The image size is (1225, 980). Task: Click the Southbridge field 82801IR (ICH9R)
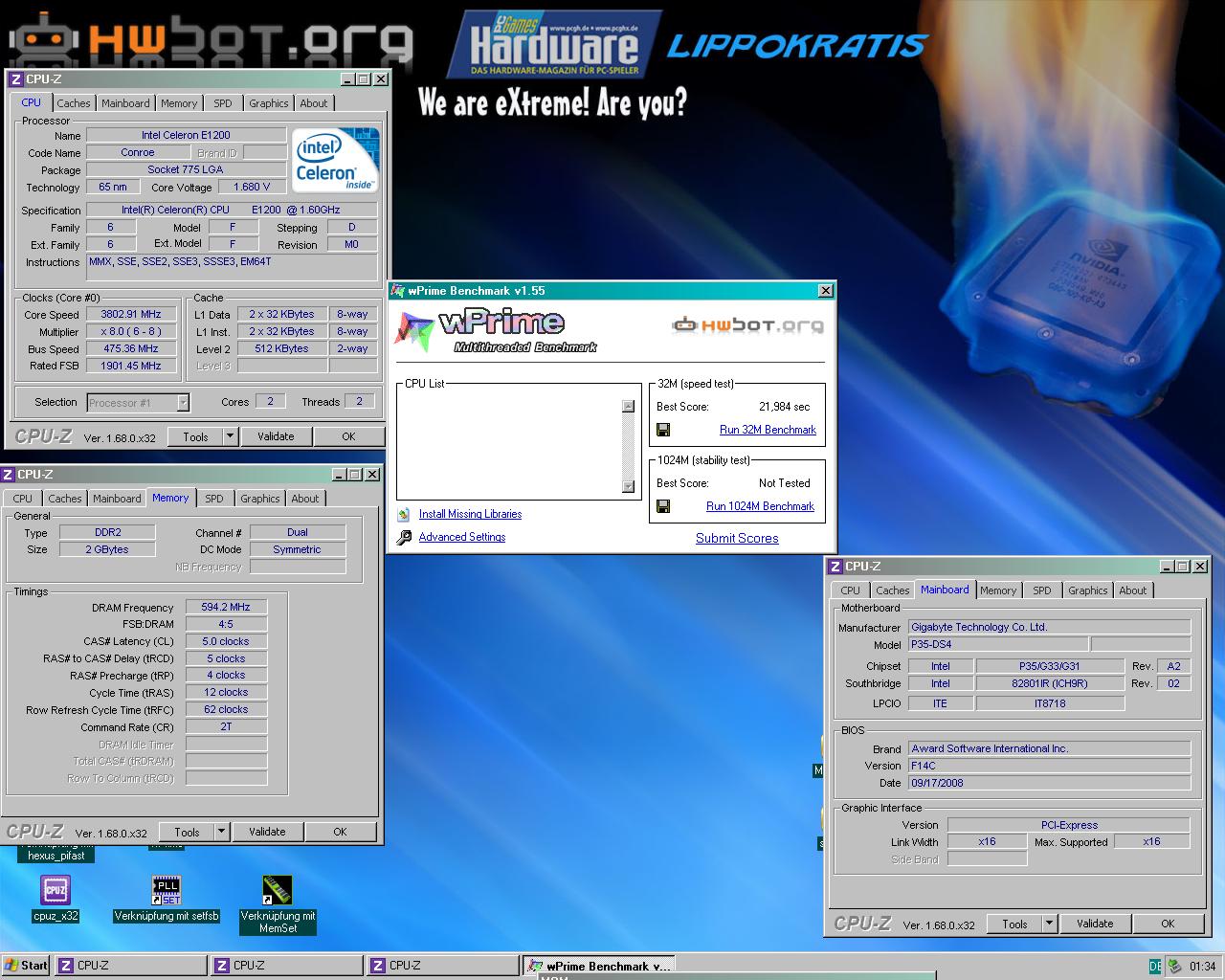[x=1050, y=683]
